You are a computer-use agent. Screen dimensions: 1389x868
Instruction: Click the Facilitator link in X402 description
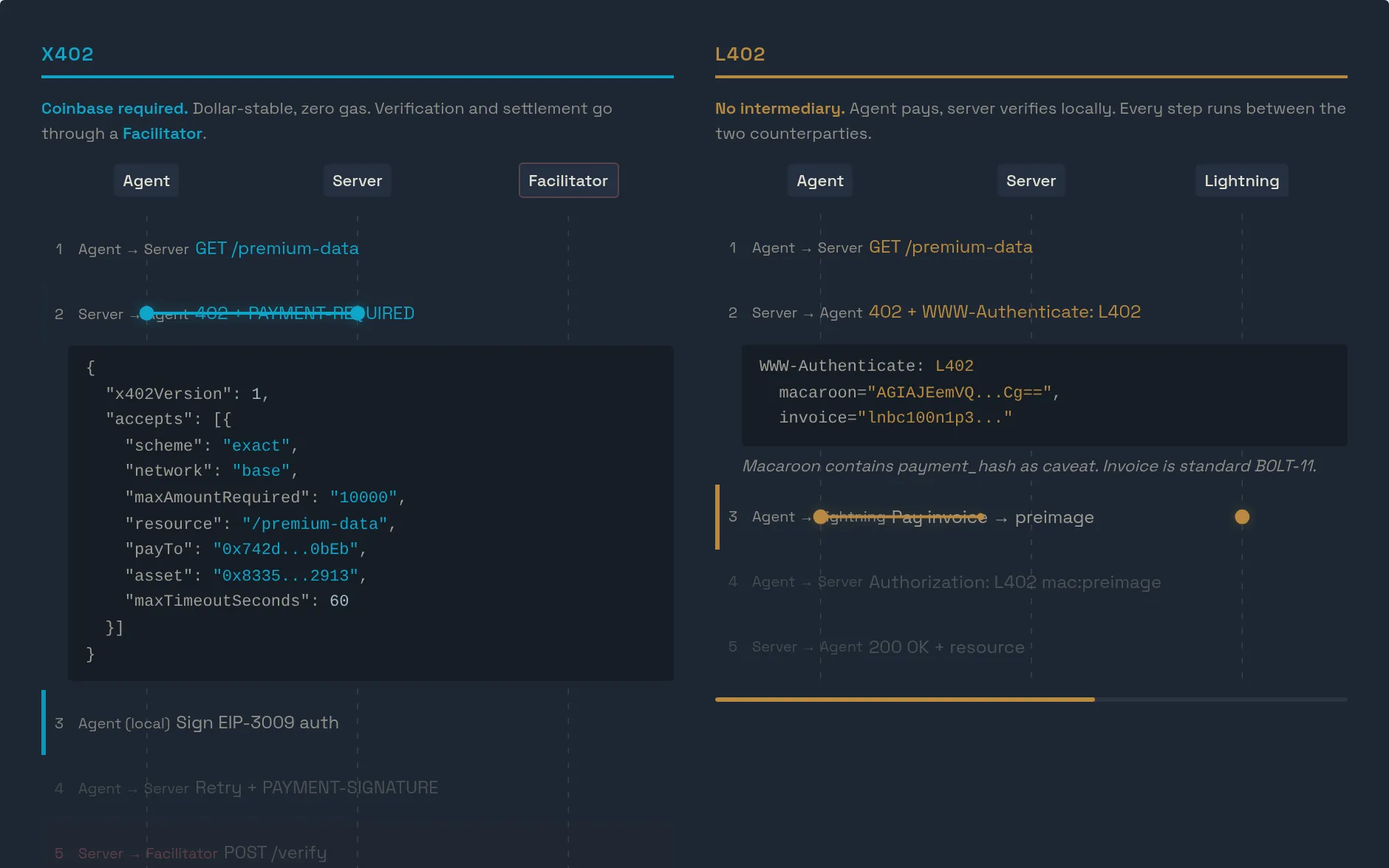(162, 134)
